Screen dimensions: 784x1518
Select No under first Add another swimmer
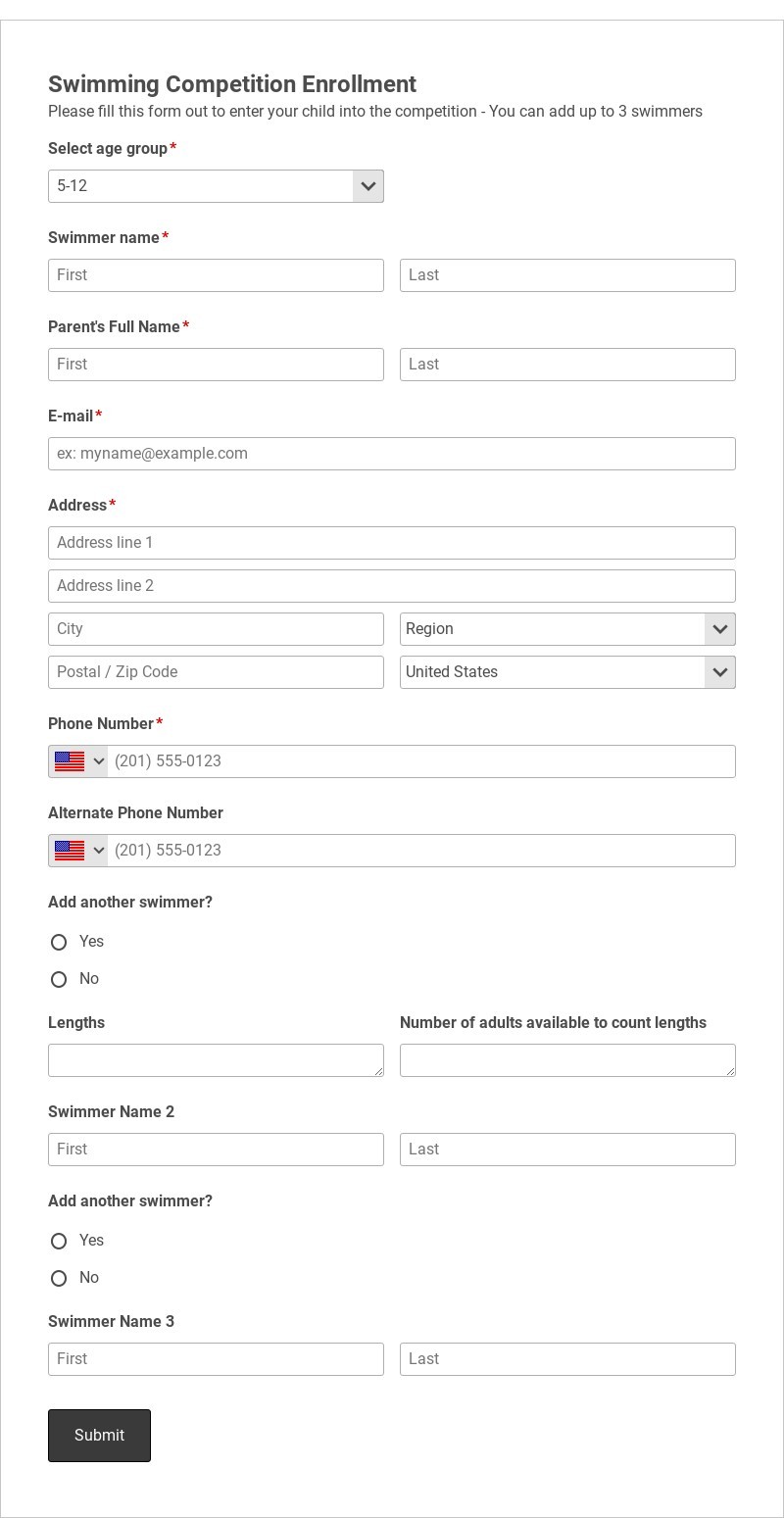[59, 979]
